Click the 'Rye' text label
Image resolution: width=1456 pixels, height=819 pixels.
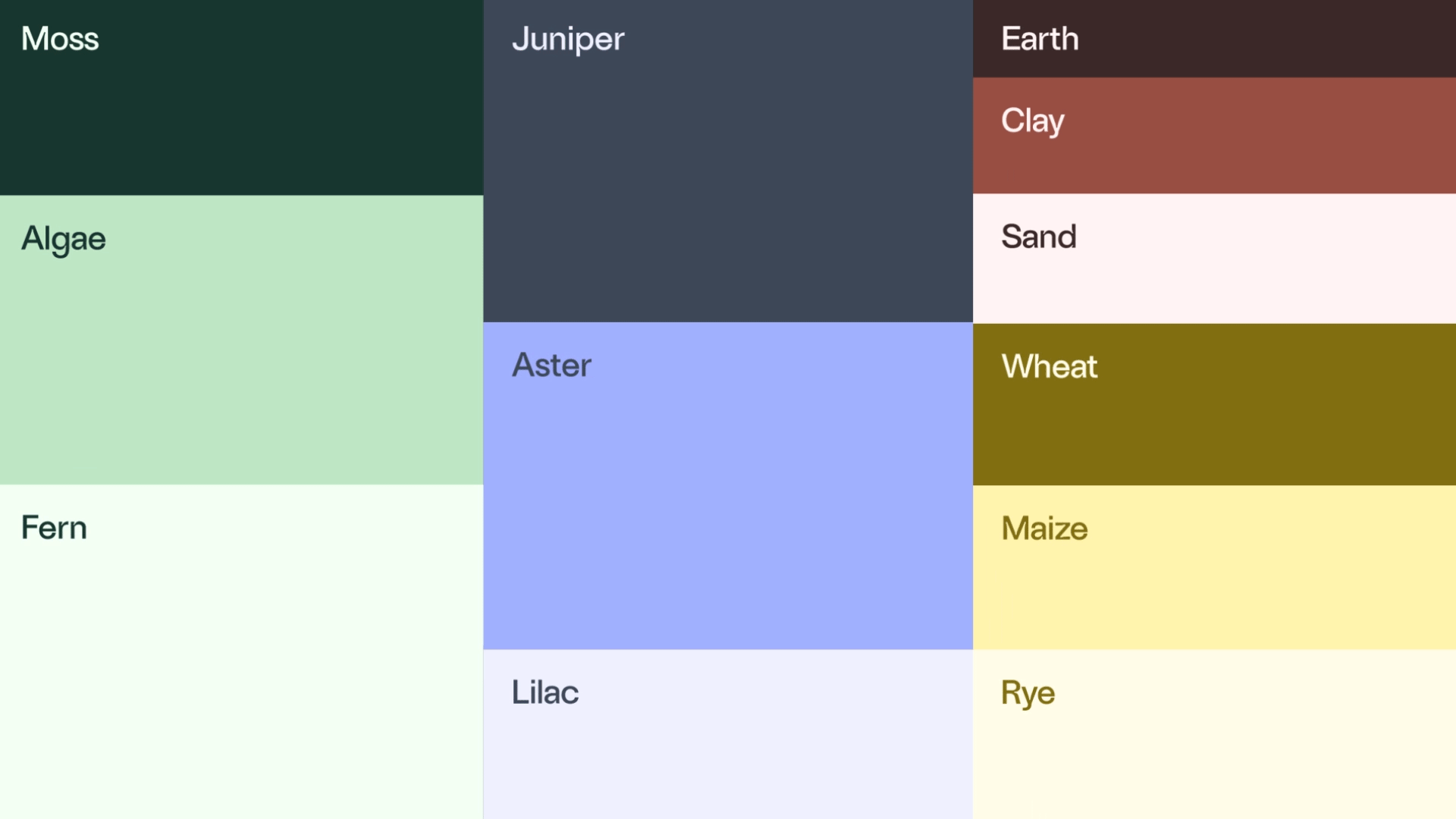(1028, 695)
